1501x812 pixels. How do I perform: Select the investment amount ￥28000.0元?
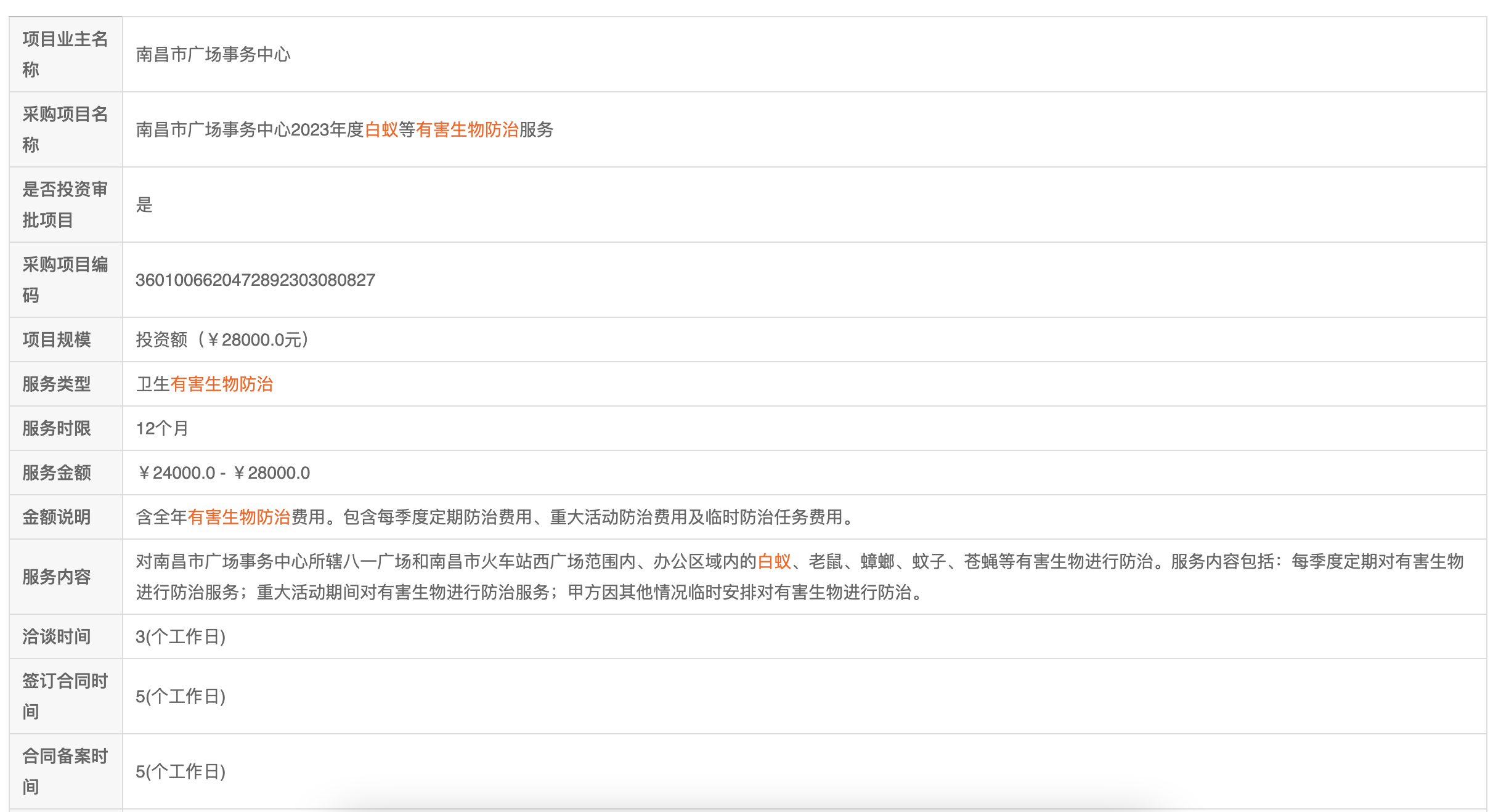pyautogui.click(x=254, y=339)
